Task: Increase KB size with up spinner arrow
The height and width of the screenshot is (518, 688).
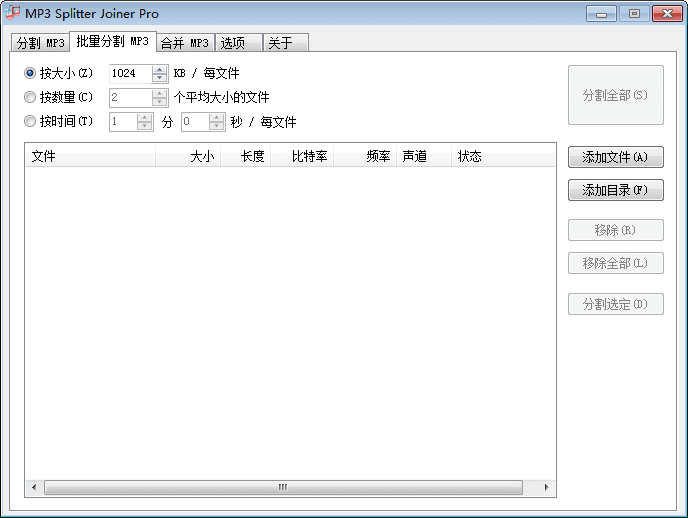Action: tap(159, 70)
